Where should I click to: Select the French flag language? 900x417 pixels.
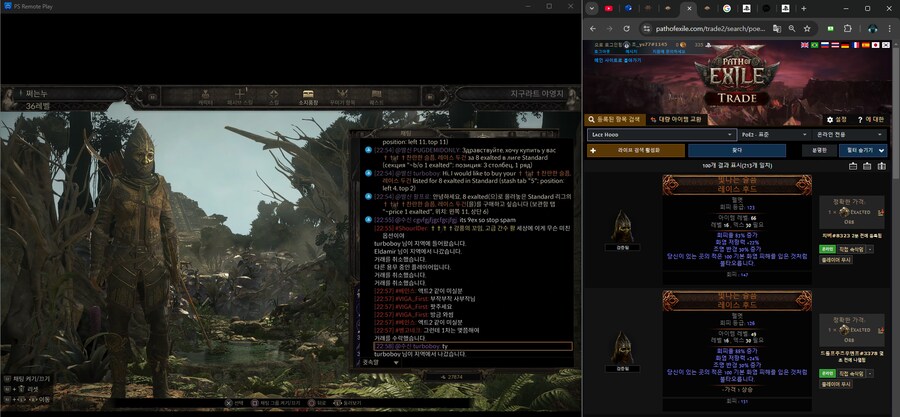tap(855, 45)
